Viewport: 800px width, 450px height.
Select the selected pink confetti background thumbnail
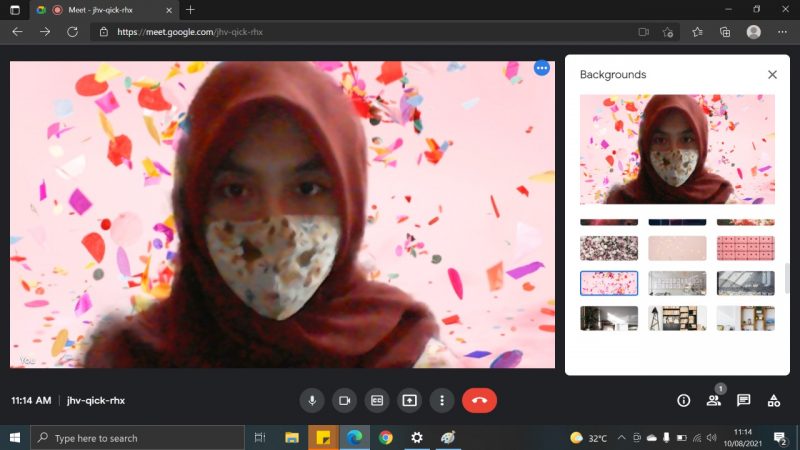[609, 283]
